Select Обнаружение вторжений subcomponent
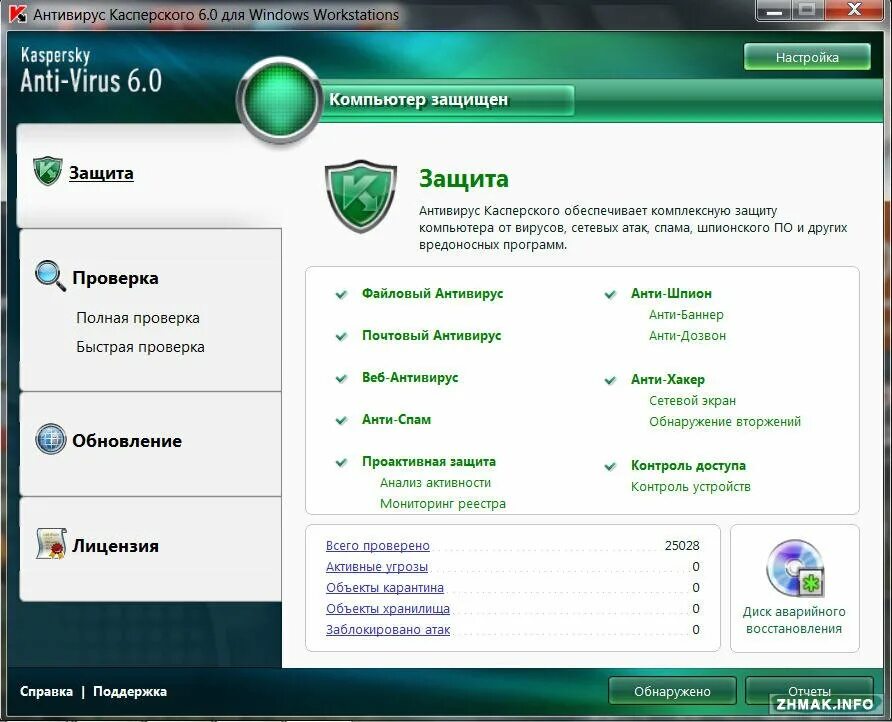Screen dimensions: 892x722 725,422
